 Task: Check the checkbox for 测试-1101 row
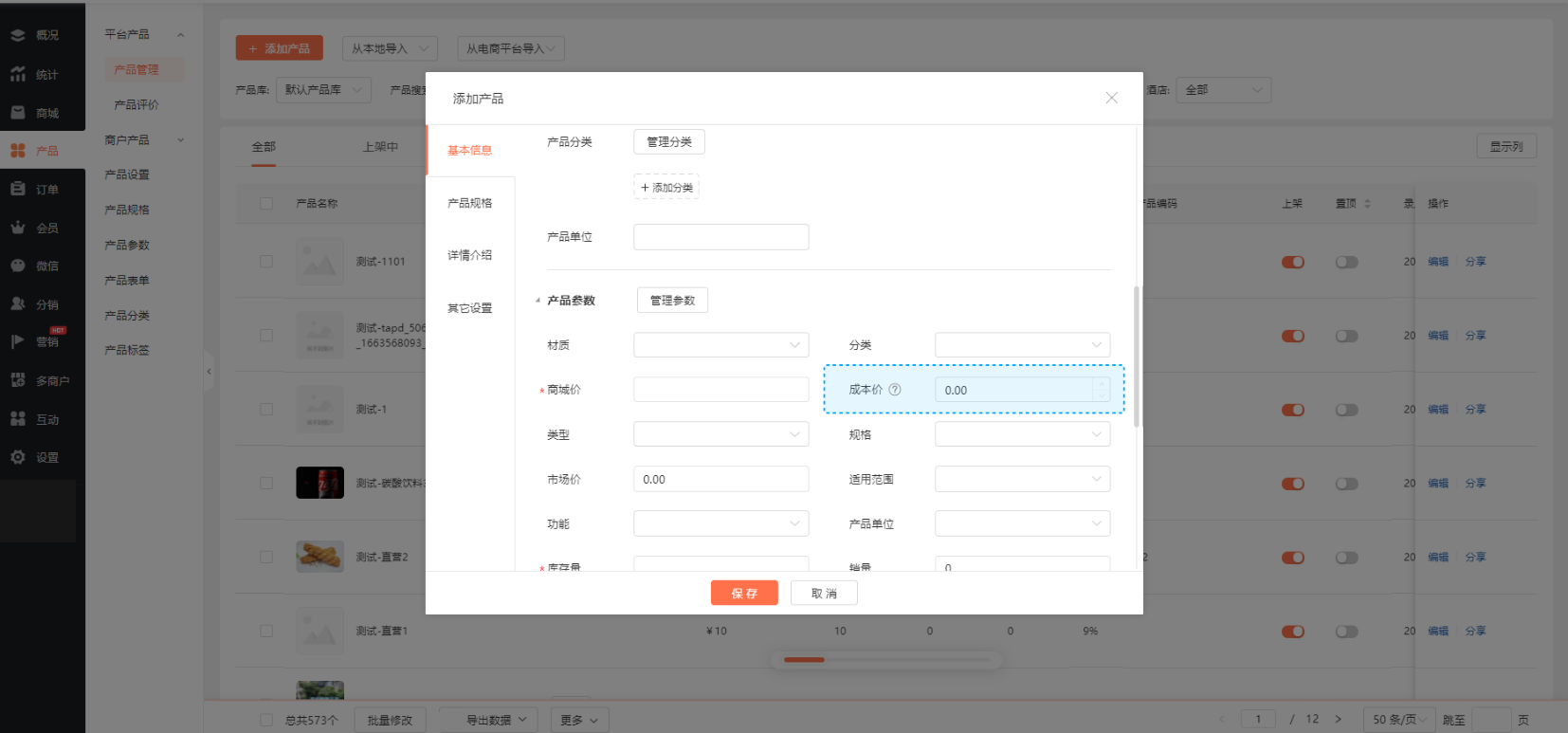tap(266, 262)
